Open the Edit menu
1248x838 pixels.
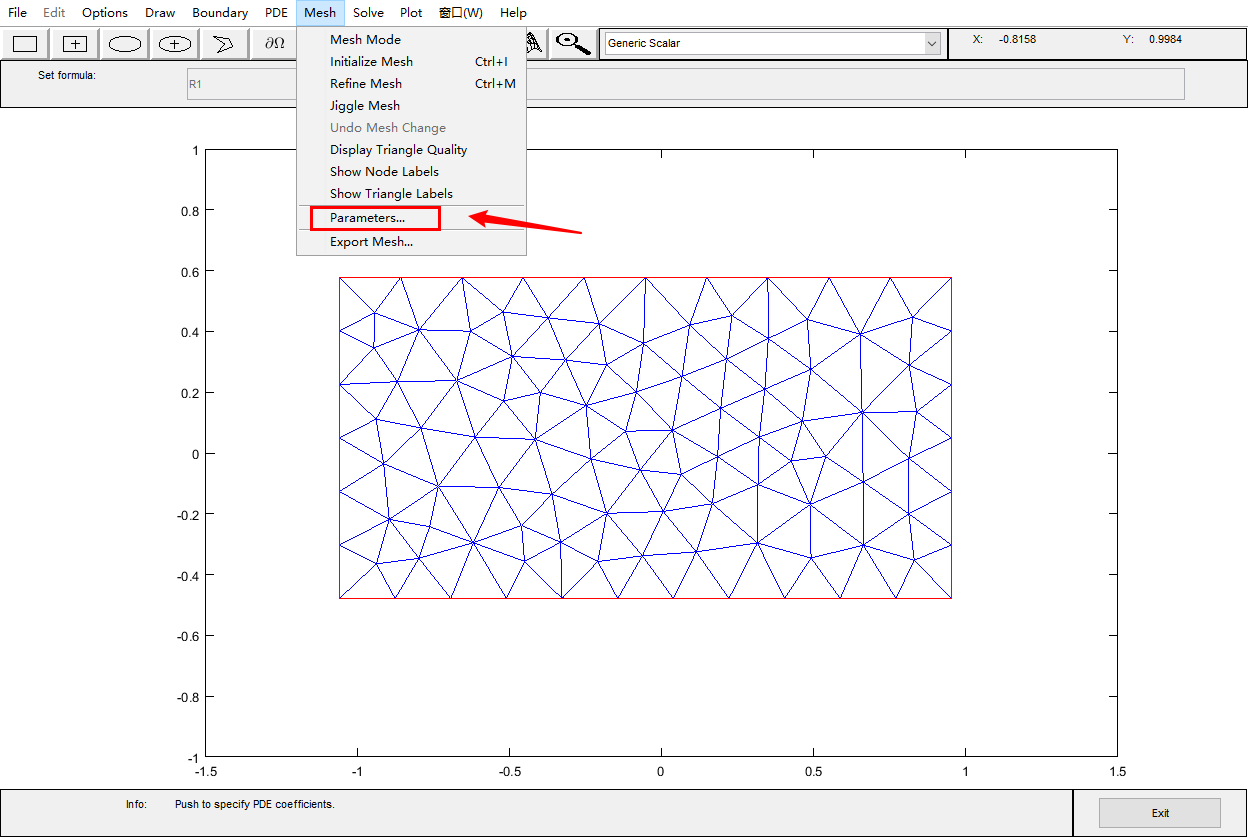pos(54,13)
